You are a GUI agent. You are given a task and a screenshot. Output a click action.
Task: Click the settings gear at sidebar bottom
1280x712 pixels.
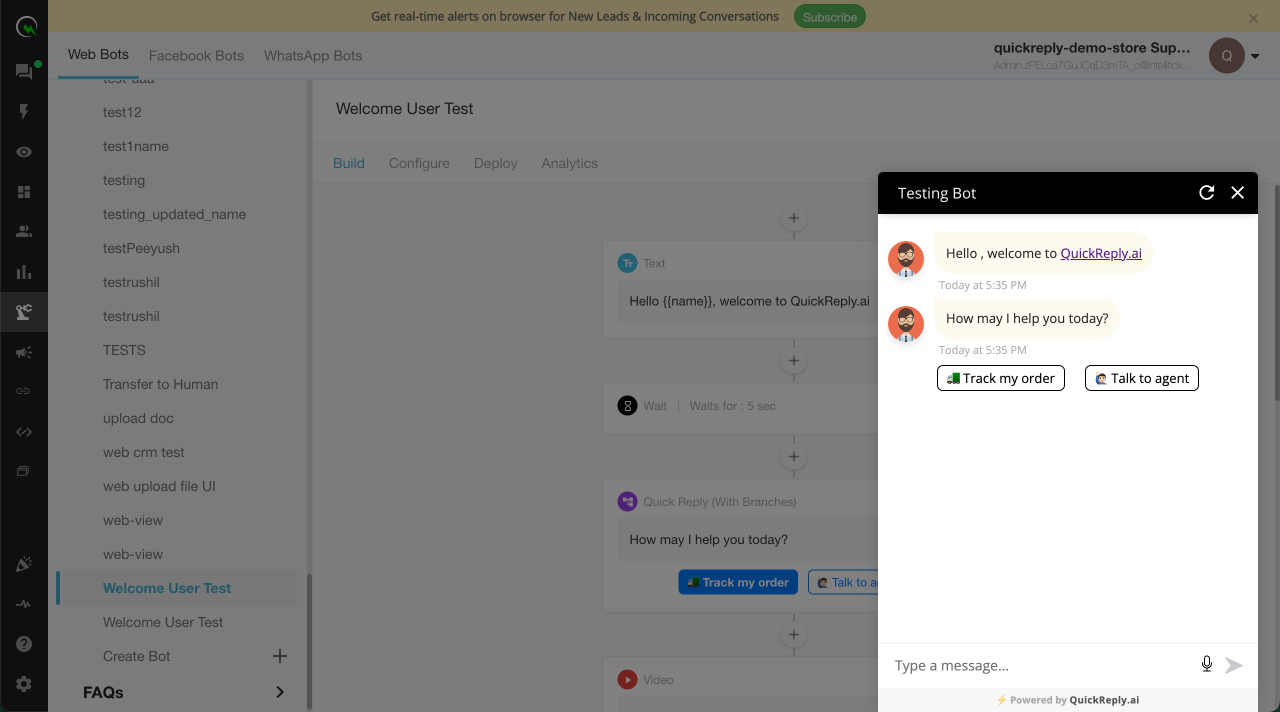(x=24, y=684)
